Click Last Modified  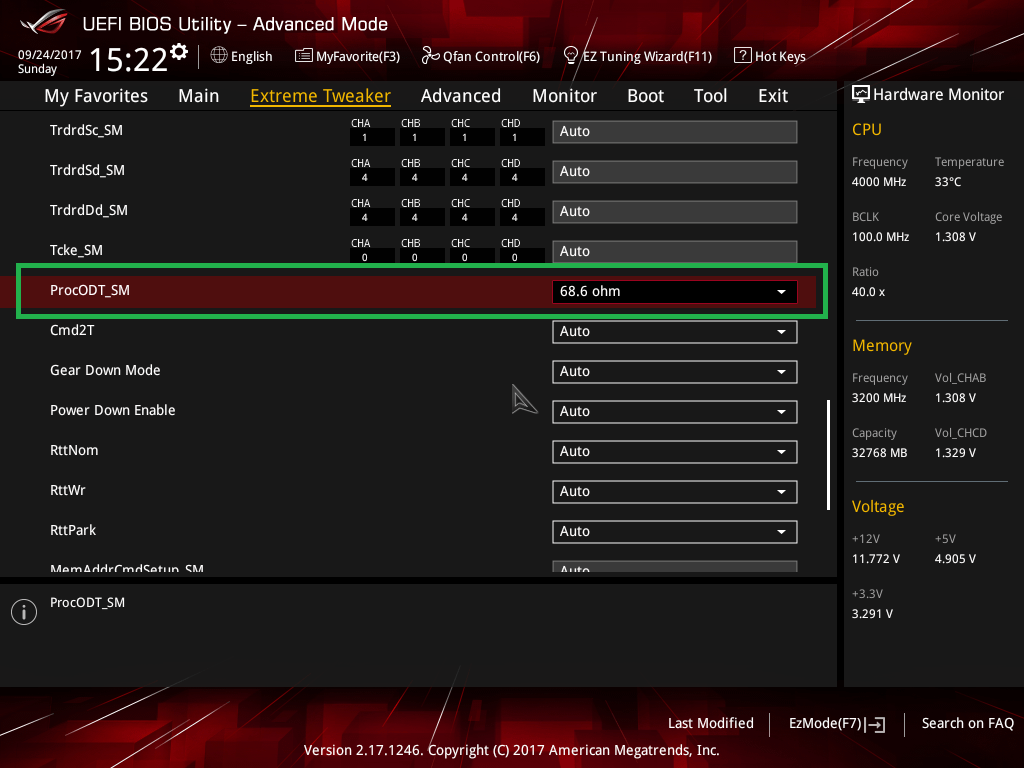(711, 723)
